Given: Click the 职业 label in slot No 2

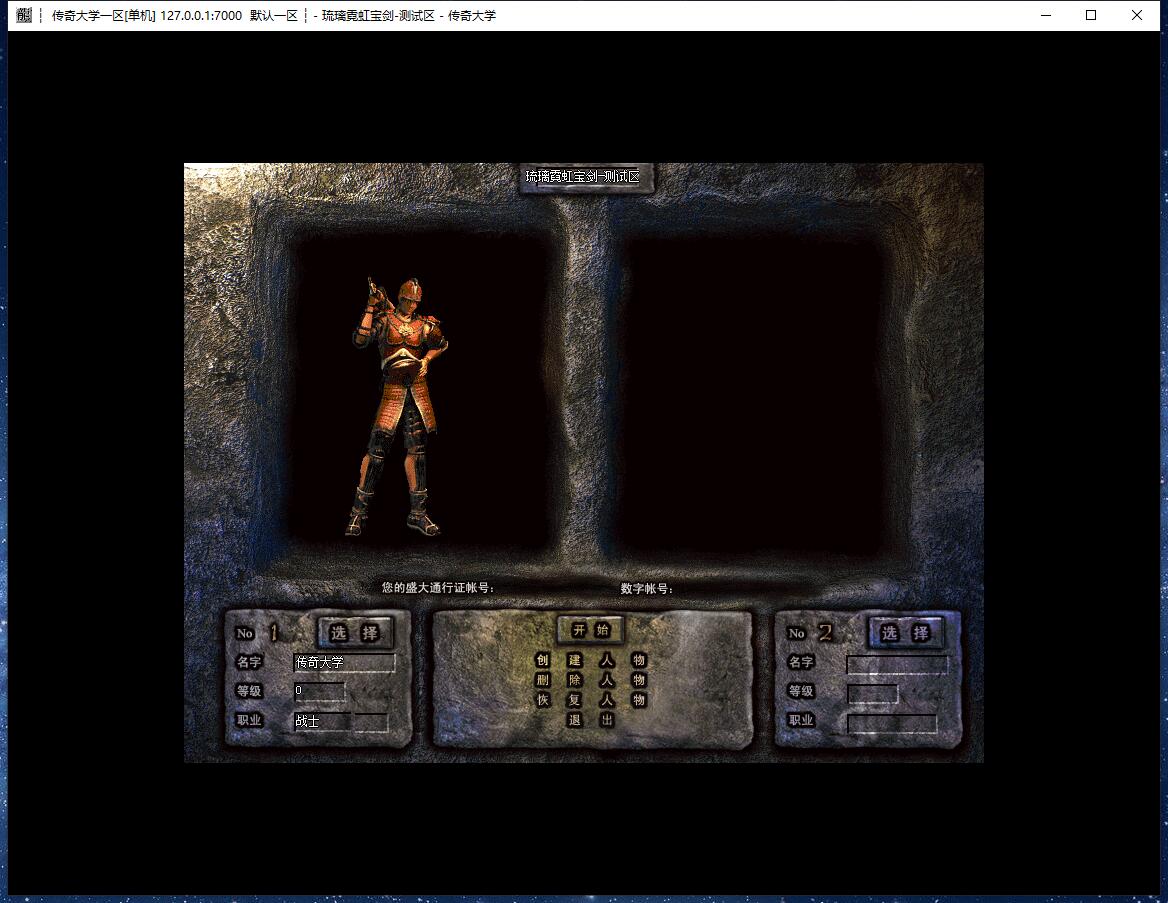Looking at the screenshot, I should (x=801, y=720).
